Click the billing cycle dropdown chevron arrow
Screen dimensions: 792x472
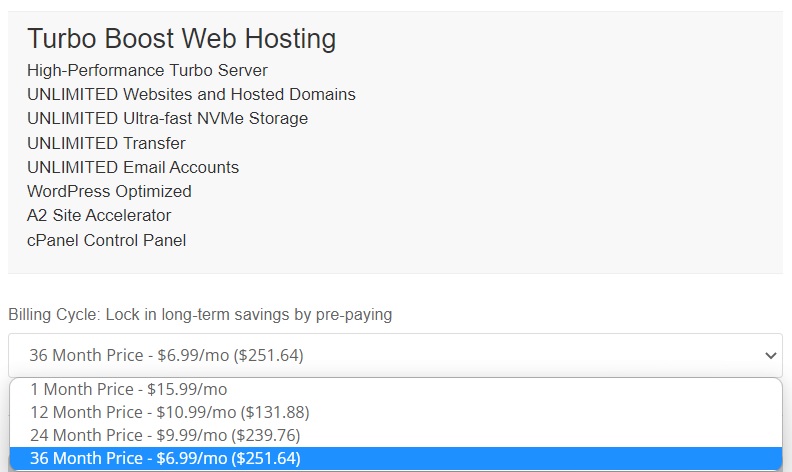click(770, 356)
